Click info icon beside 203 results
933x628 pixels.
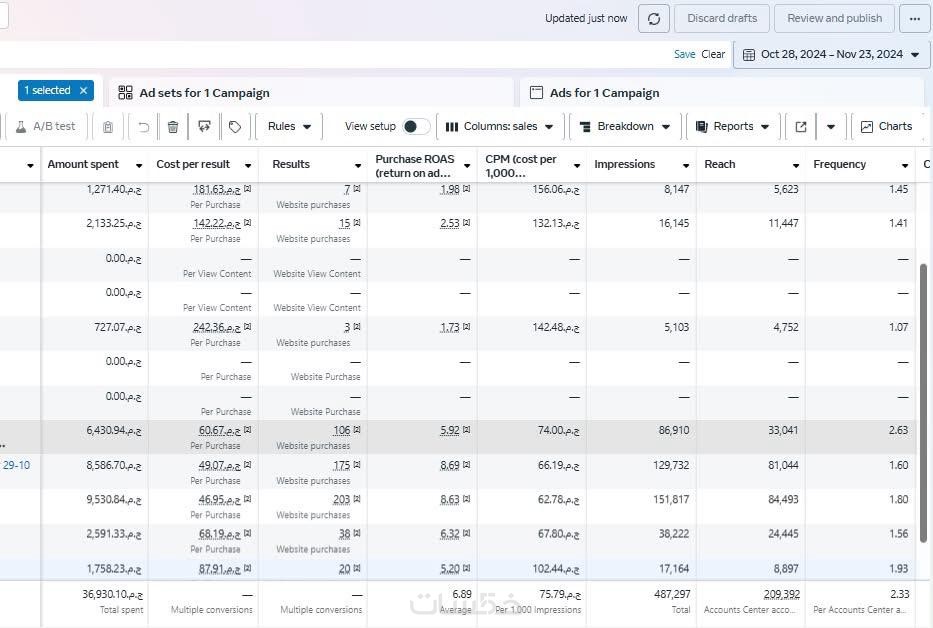click(357, 499)
